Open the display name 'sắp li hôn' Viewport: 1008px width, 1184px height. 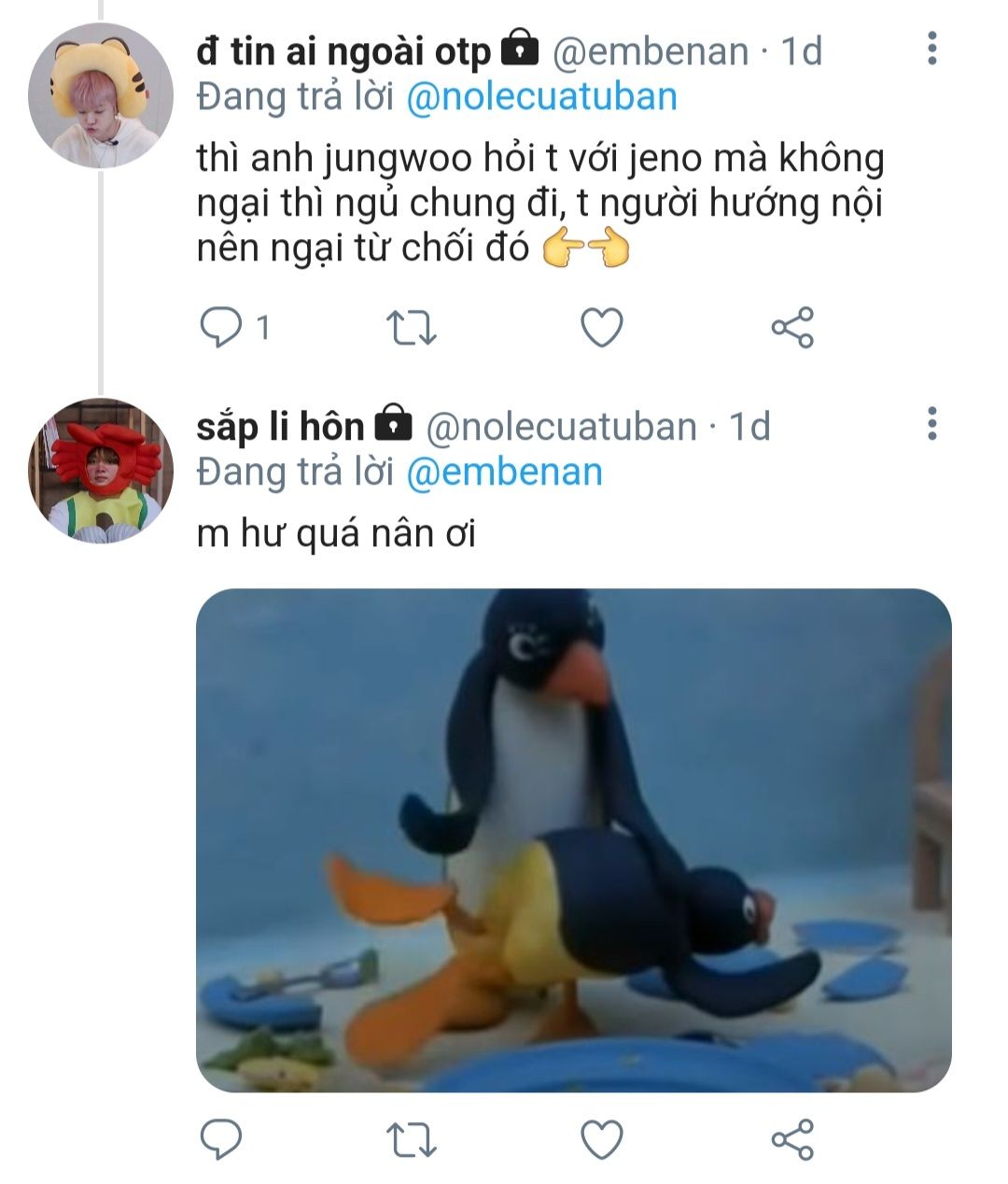tap(280, 427)
